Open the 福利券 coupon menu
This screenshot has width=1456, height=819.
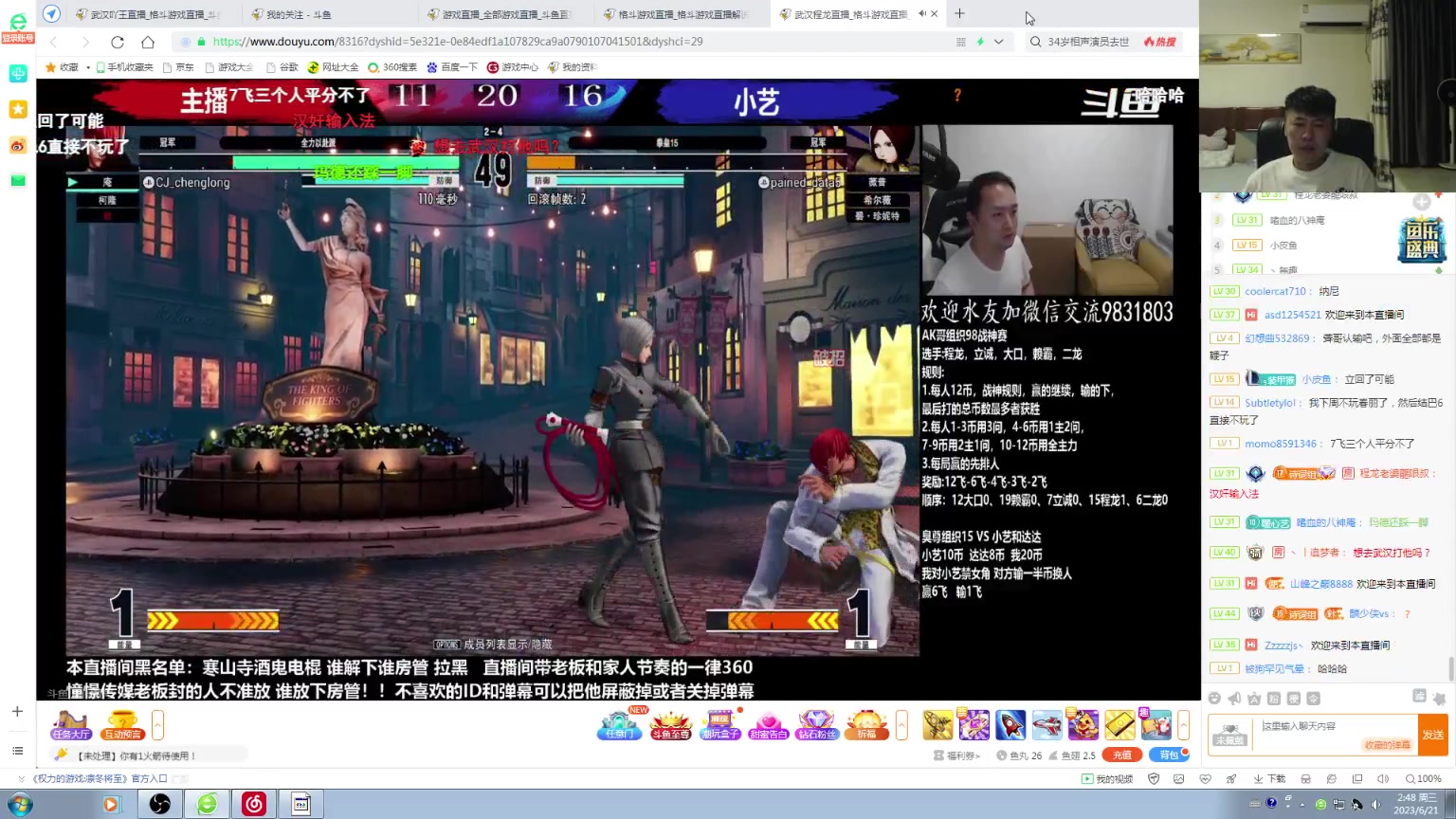click(956, 755)
